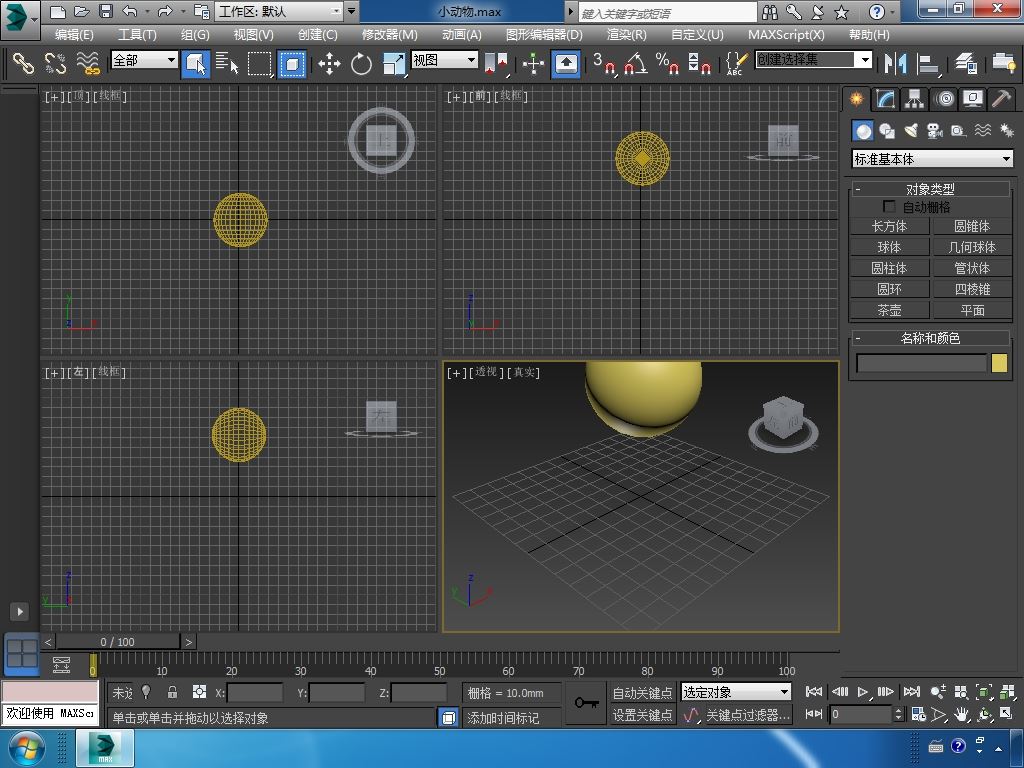
Task: Toggle the selection lock padlock icon
Action: [x=172, y=692]
